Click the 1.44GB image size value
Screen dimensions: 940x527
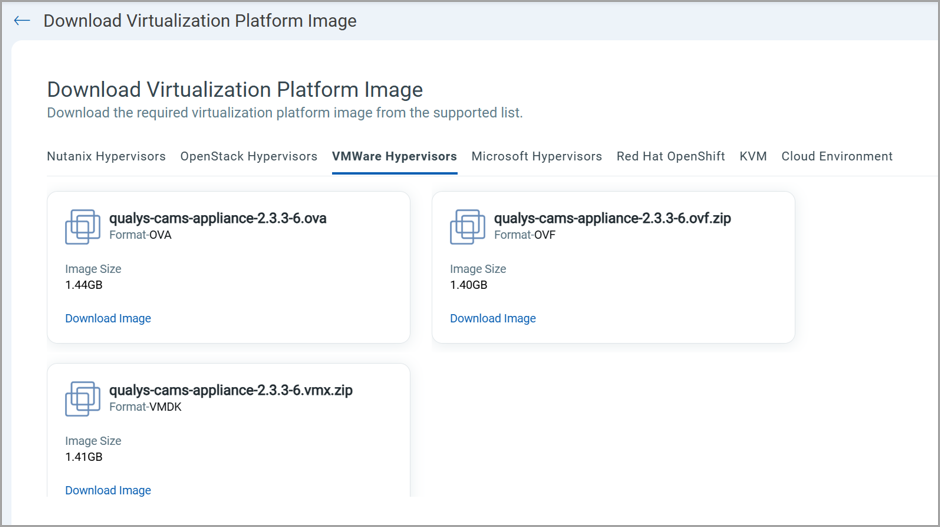(x=84, y=285)
